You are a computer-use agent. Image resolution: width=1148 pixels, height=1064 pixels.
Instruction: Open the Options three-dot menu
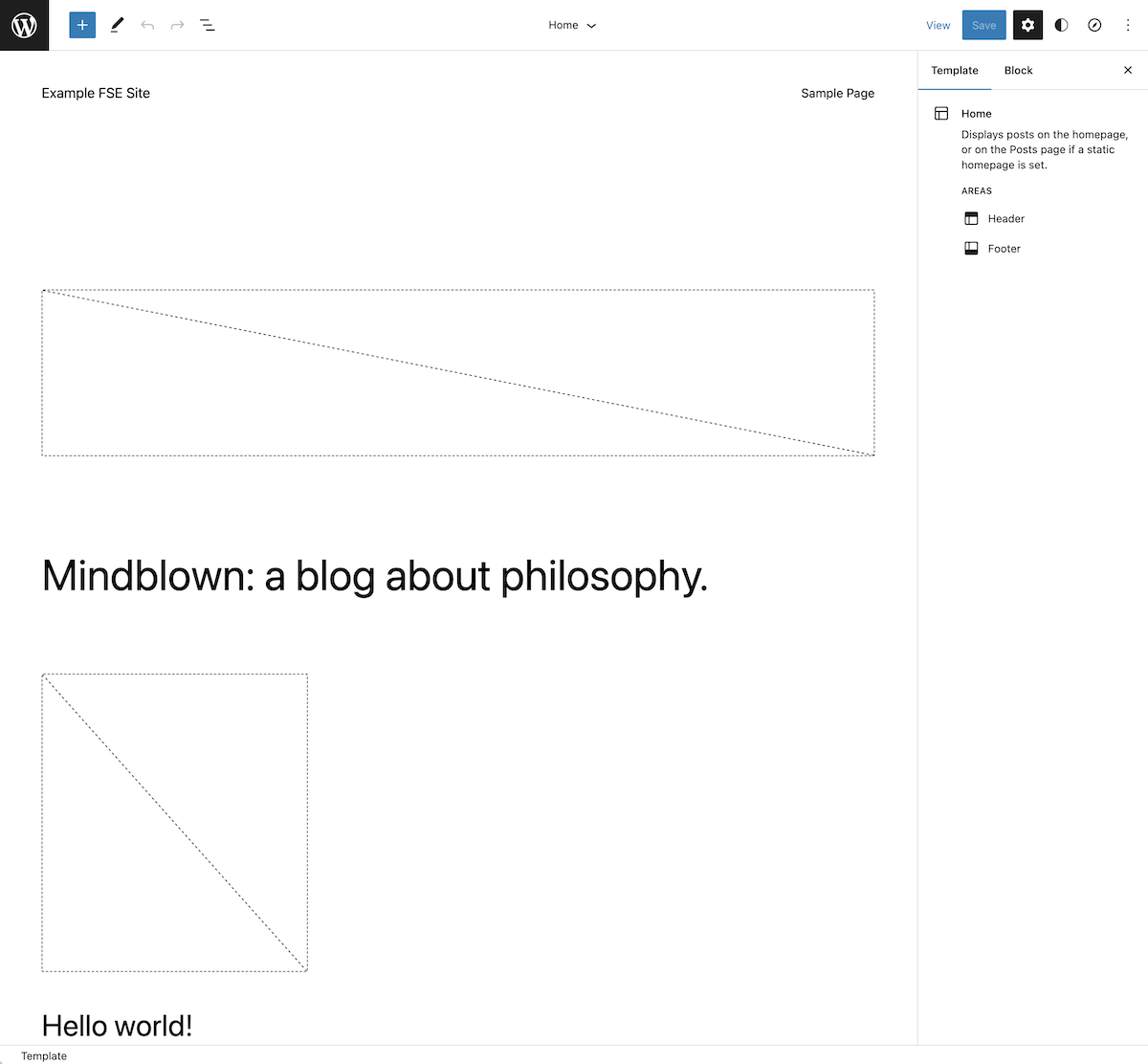[x=1128, y=25]
